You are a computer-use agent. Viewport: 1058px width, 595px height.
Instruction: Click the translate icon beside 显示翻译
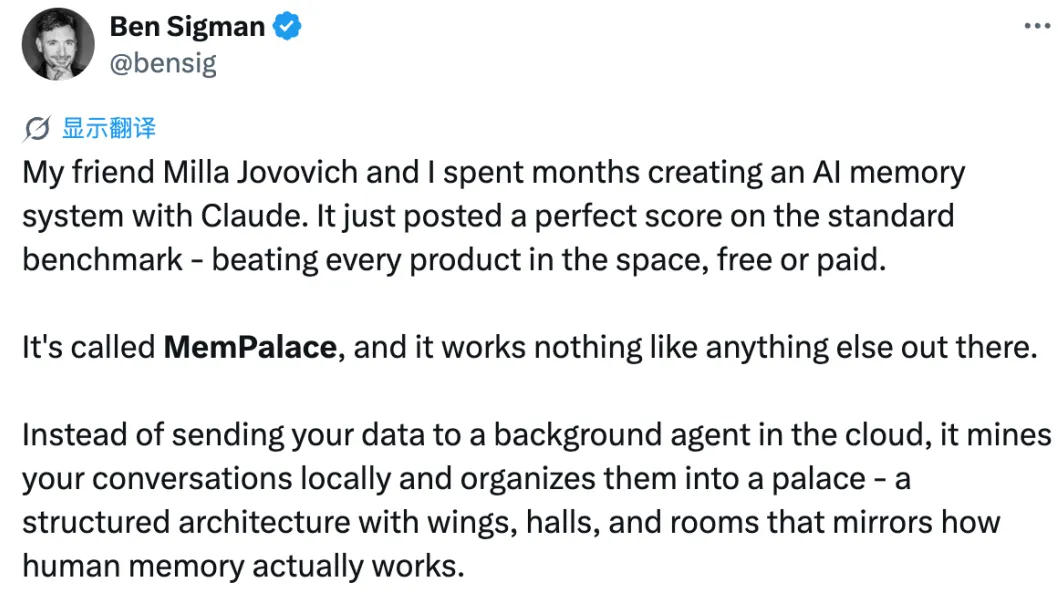pos(37,129)
